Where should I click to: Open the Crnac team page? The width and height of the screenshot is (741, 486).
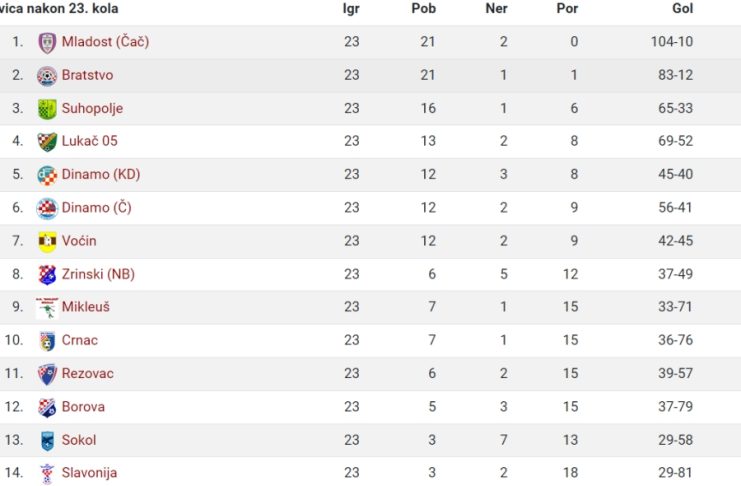79,340
